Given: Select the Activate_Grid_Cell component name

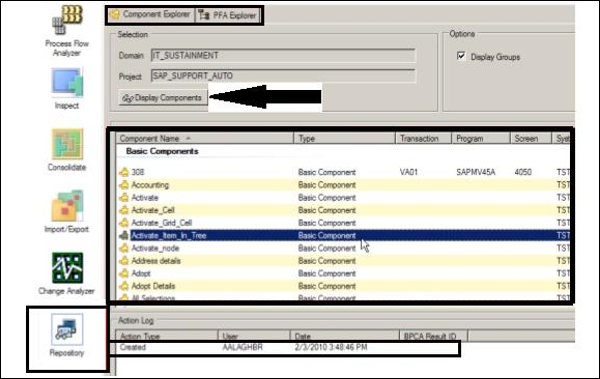Looking at the screenshot, I should pos(162,223).
